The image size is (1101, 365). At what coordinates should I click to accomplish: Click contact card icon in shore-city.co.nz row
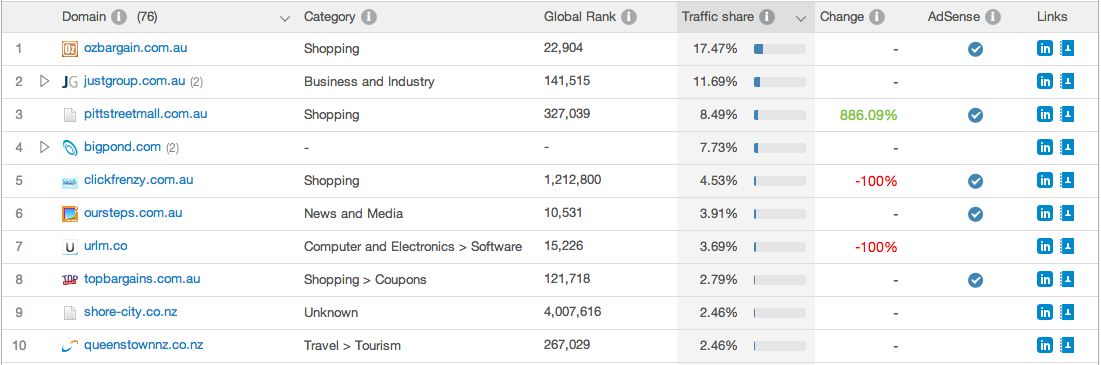pos(1067,312)
